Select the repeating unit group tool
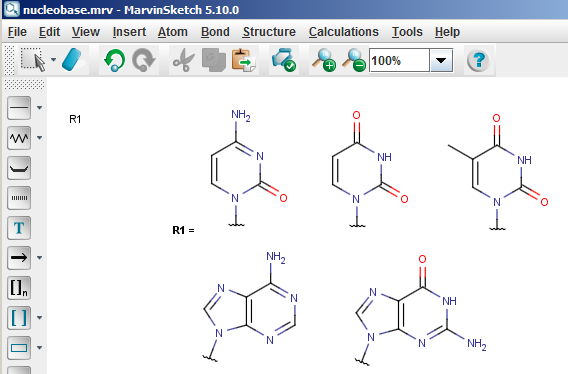Screen dimensions: 568x374 click(x=19, y=288)
